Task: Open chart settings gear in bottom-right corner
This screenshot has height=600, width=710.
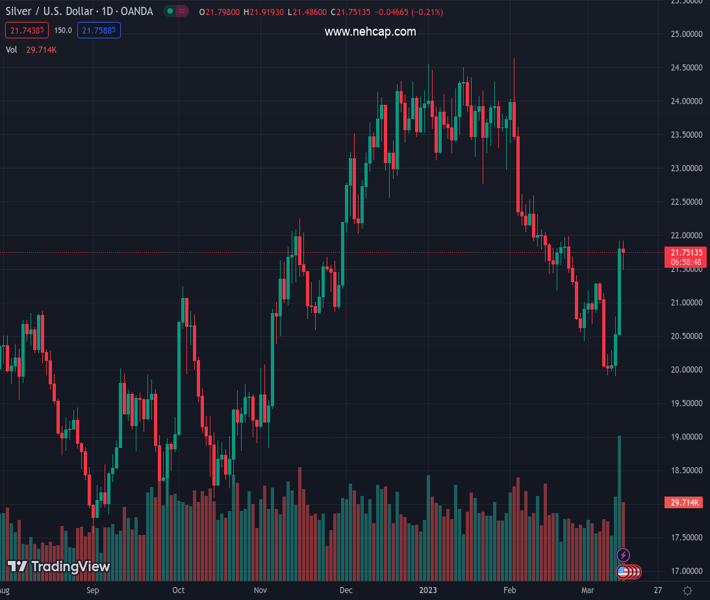Action: pyautogui.click(x=687, y=591)
